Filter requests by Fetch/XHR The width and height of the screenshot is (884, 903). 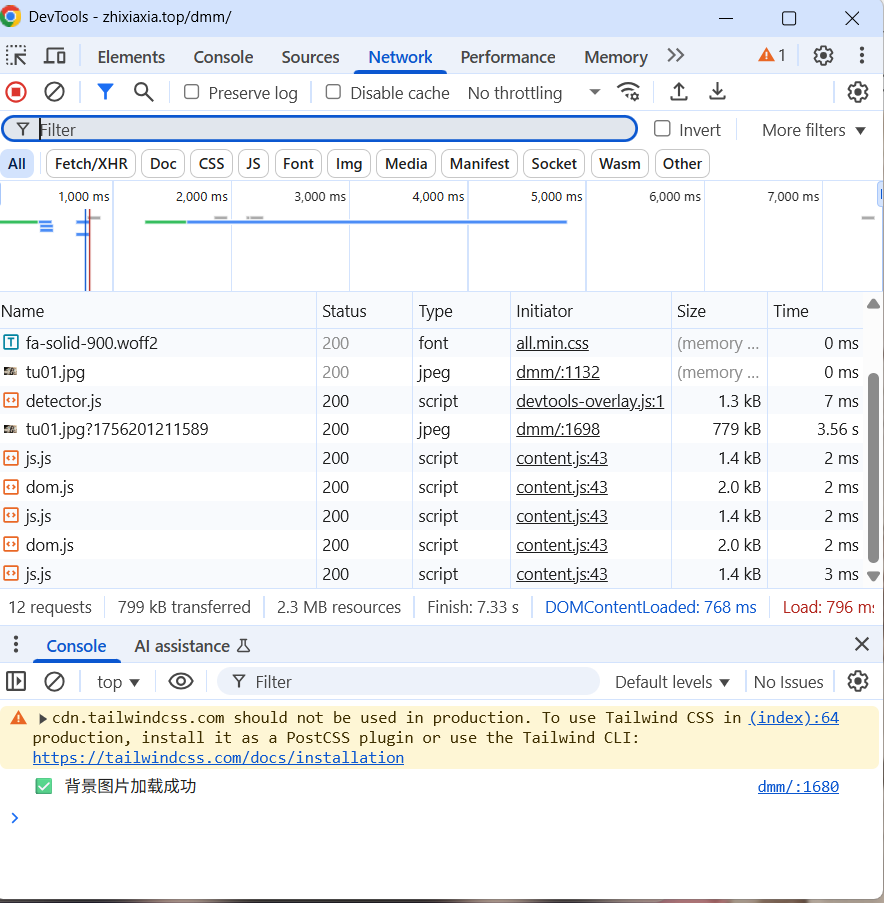click(91, 164)
